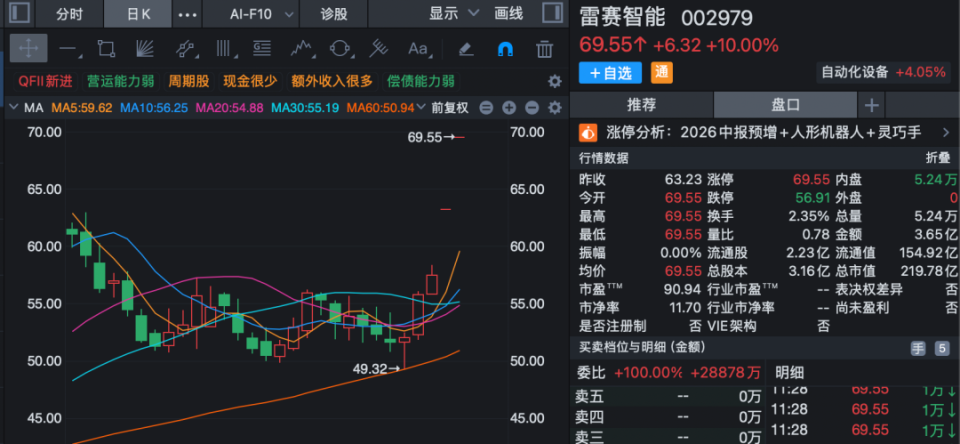Expand the 涨停分析 arrow on the right
This screenshot has height=444, width=960.
click(x=947, y=132)
